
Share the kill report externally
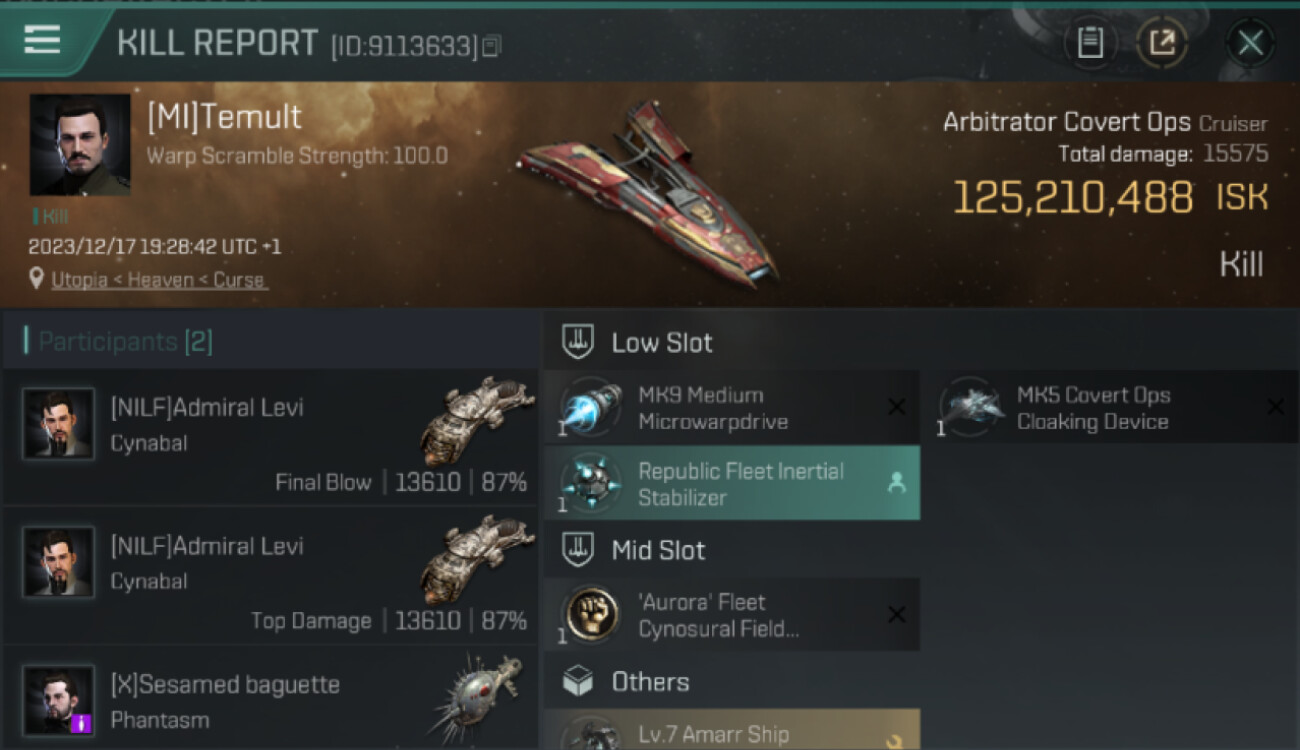[1161, 43]
